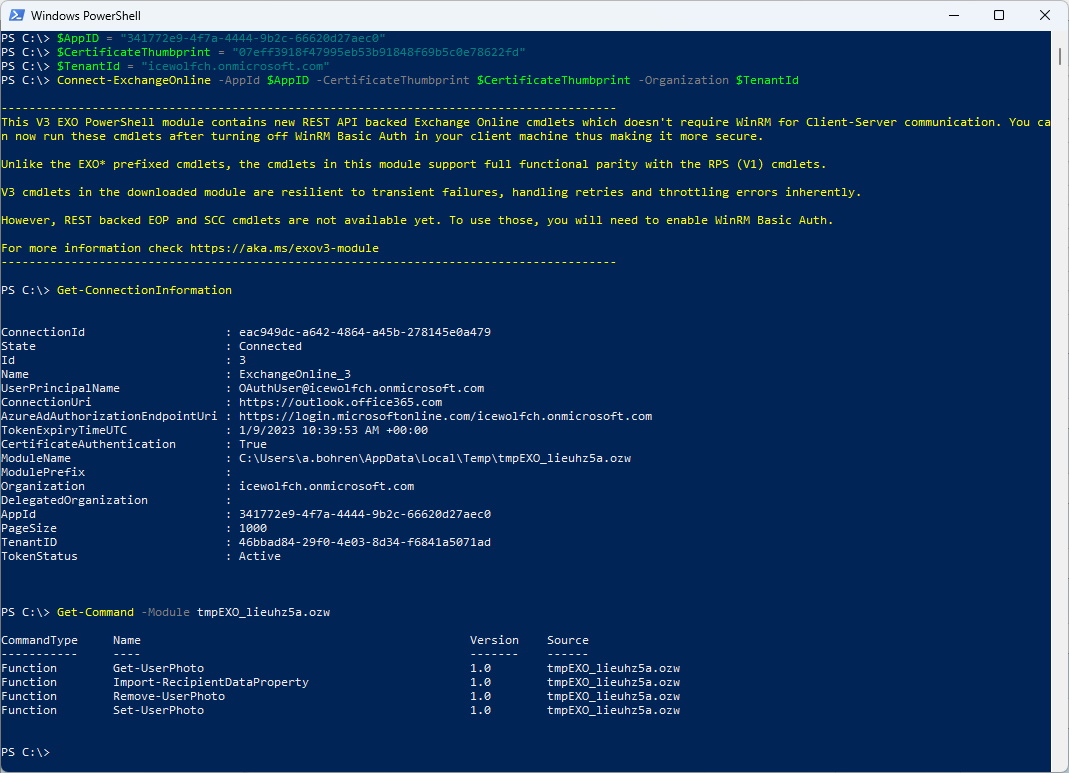
Task: Click the Organization value icewolfch.onmicrosoft.com
Action: click(x=327, y=486)
